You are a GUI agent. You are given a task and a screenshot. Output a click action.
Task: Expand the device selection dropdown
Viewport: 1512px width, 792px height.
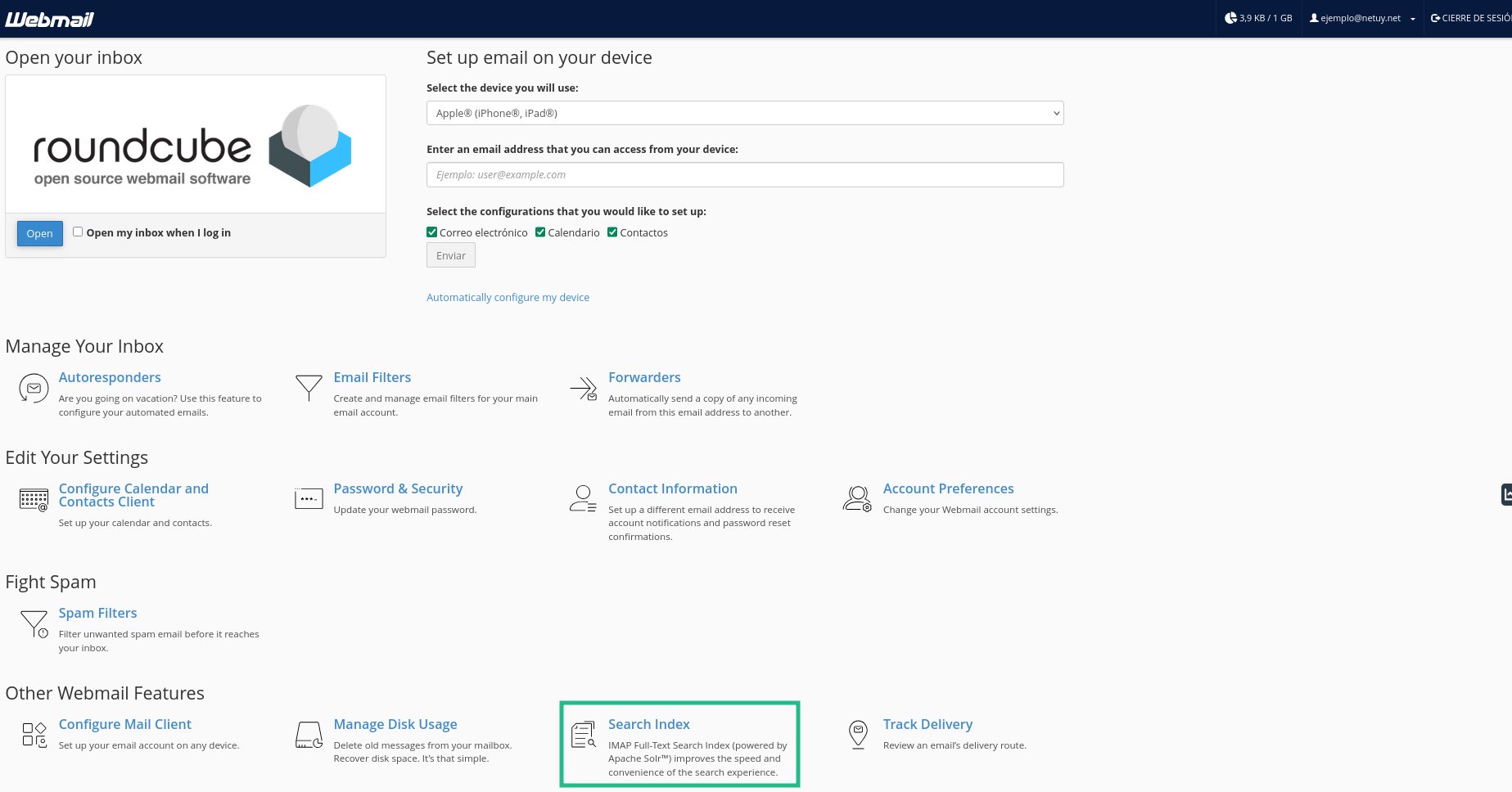click(x=744, y=113)
